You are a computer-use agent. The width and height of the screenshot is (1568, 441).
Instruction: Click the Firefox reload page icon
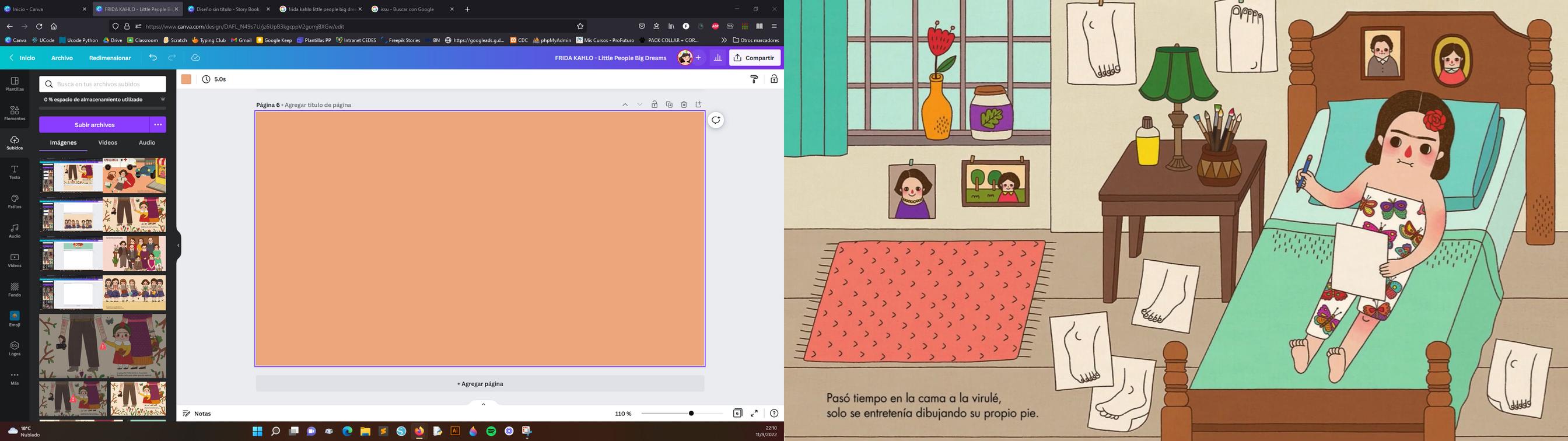coord(39,26)
